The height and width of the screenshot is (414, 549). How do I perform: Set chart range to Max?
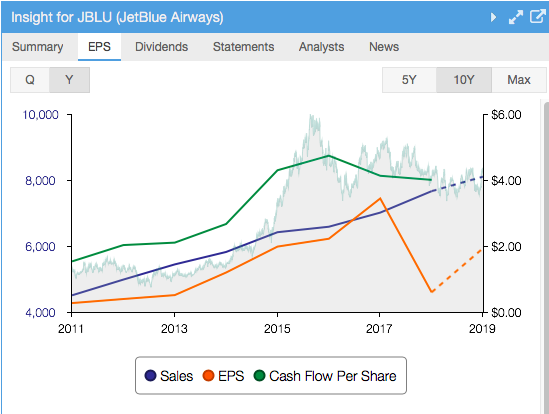[519, 80]
